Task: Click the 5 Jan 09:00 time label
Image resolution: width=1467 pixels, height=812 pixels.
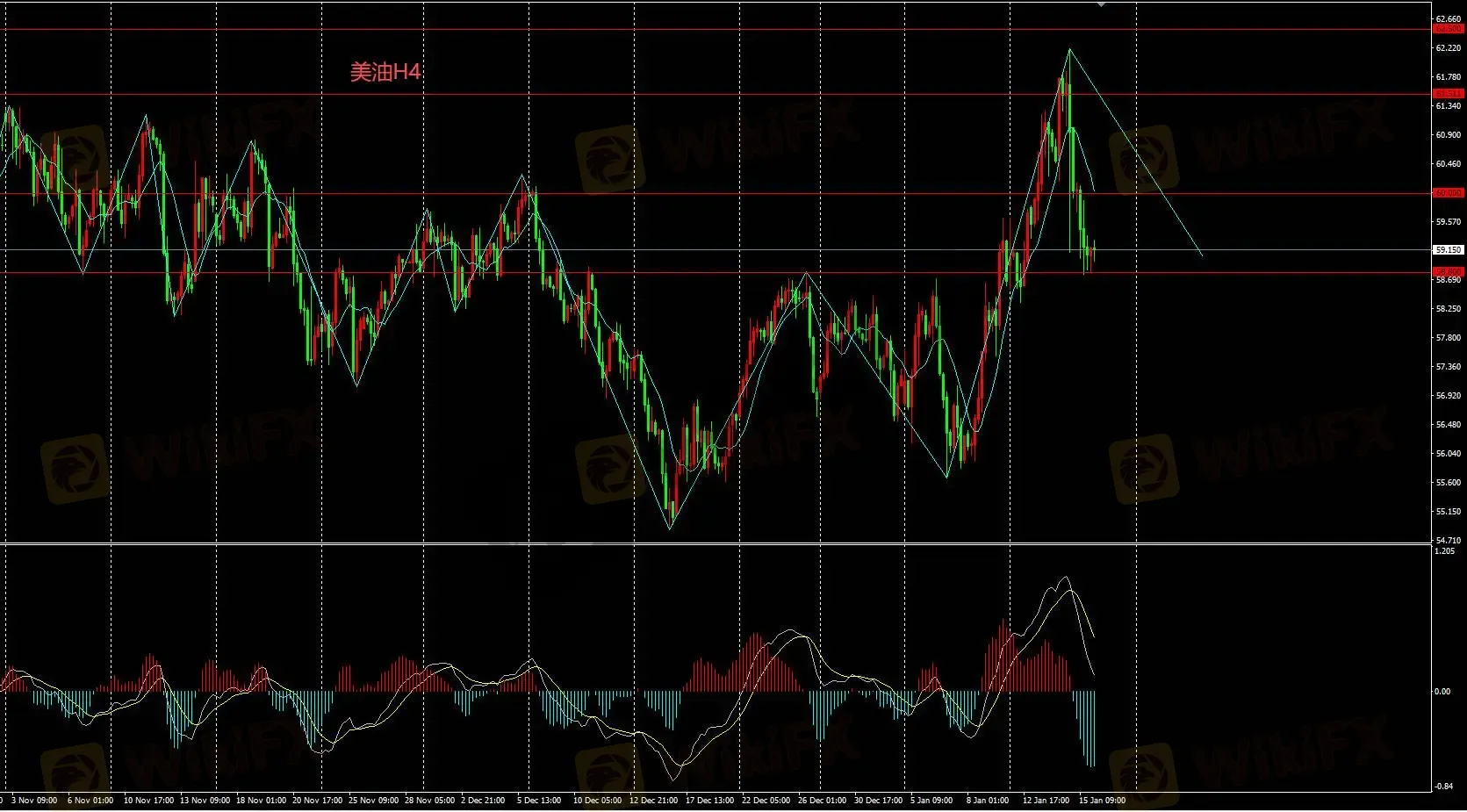Action: point(931,801)
